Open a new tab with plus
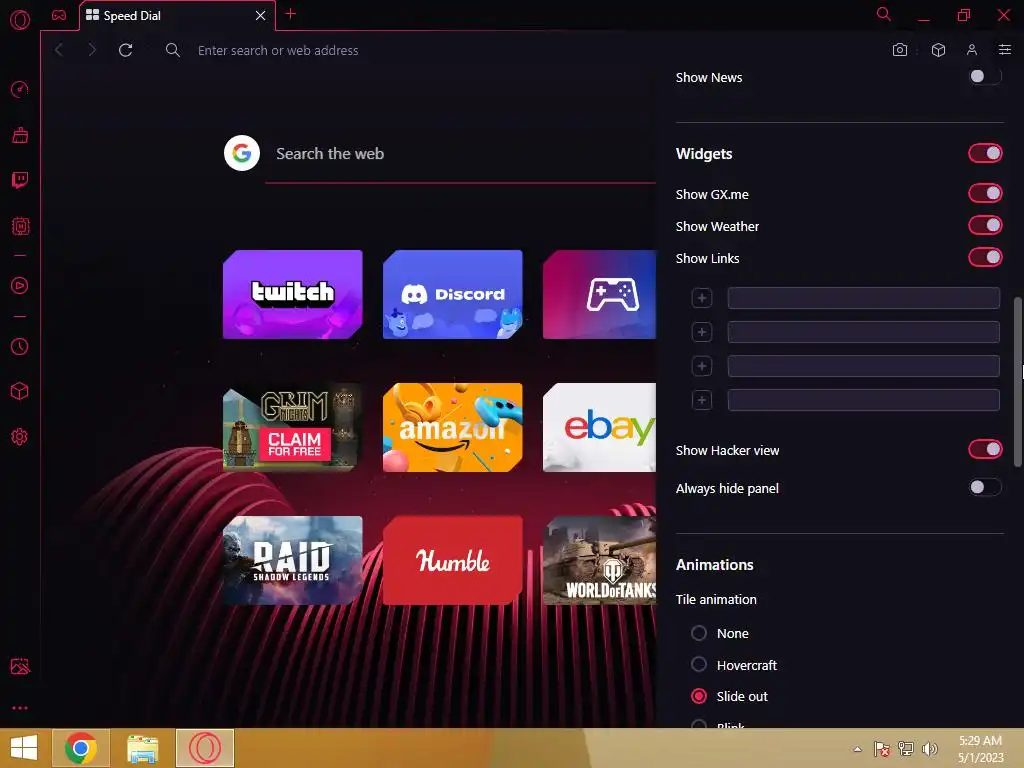This screenshot has height=768, width=1024. (291, 14)
